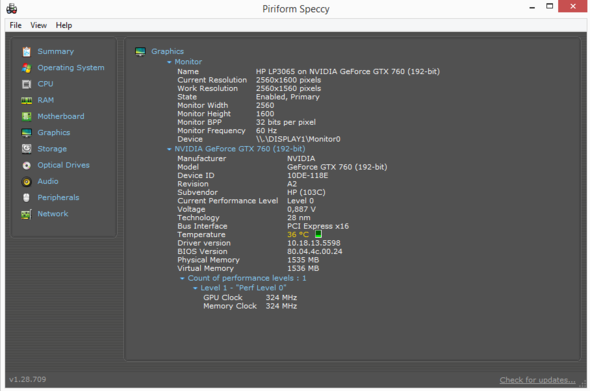The height and width of the screenshot is (391, 590).
Task: Collapse the Level 1 Perf Level 0 node
Action: click(195, 288)
